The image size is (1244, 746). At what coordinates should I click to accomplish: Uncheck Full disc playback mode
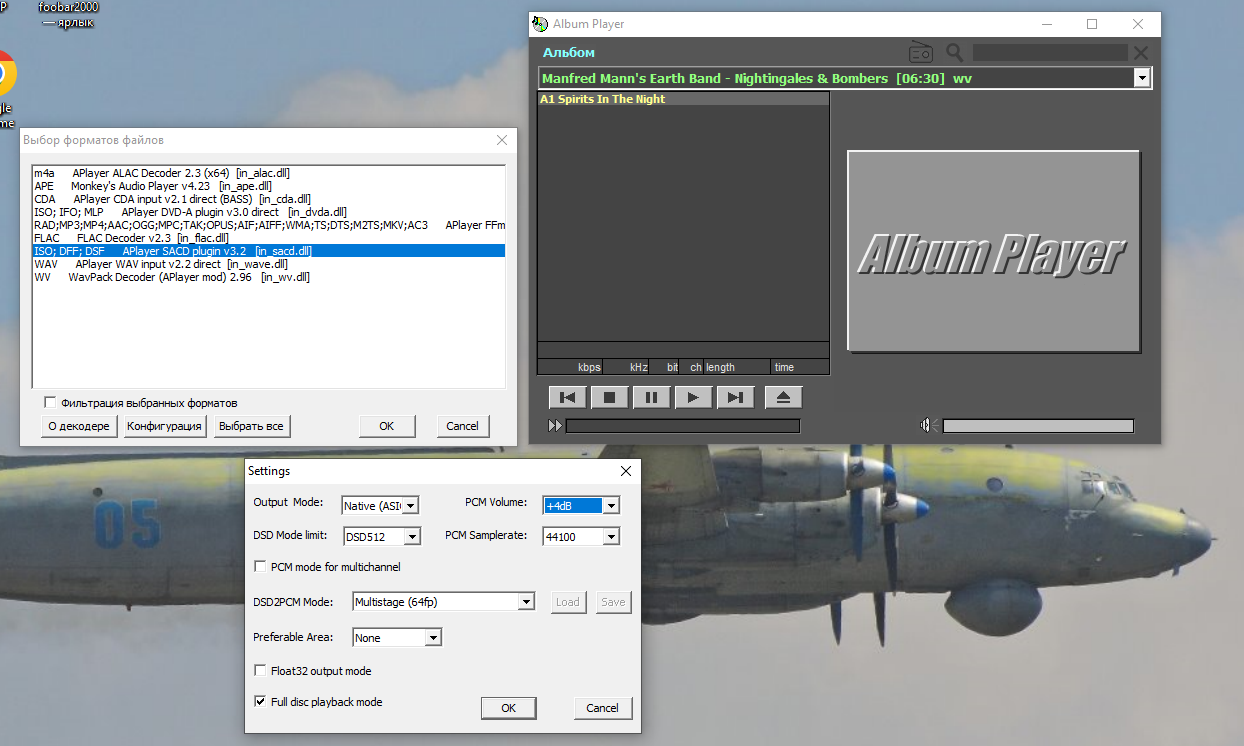click(261, 702)
